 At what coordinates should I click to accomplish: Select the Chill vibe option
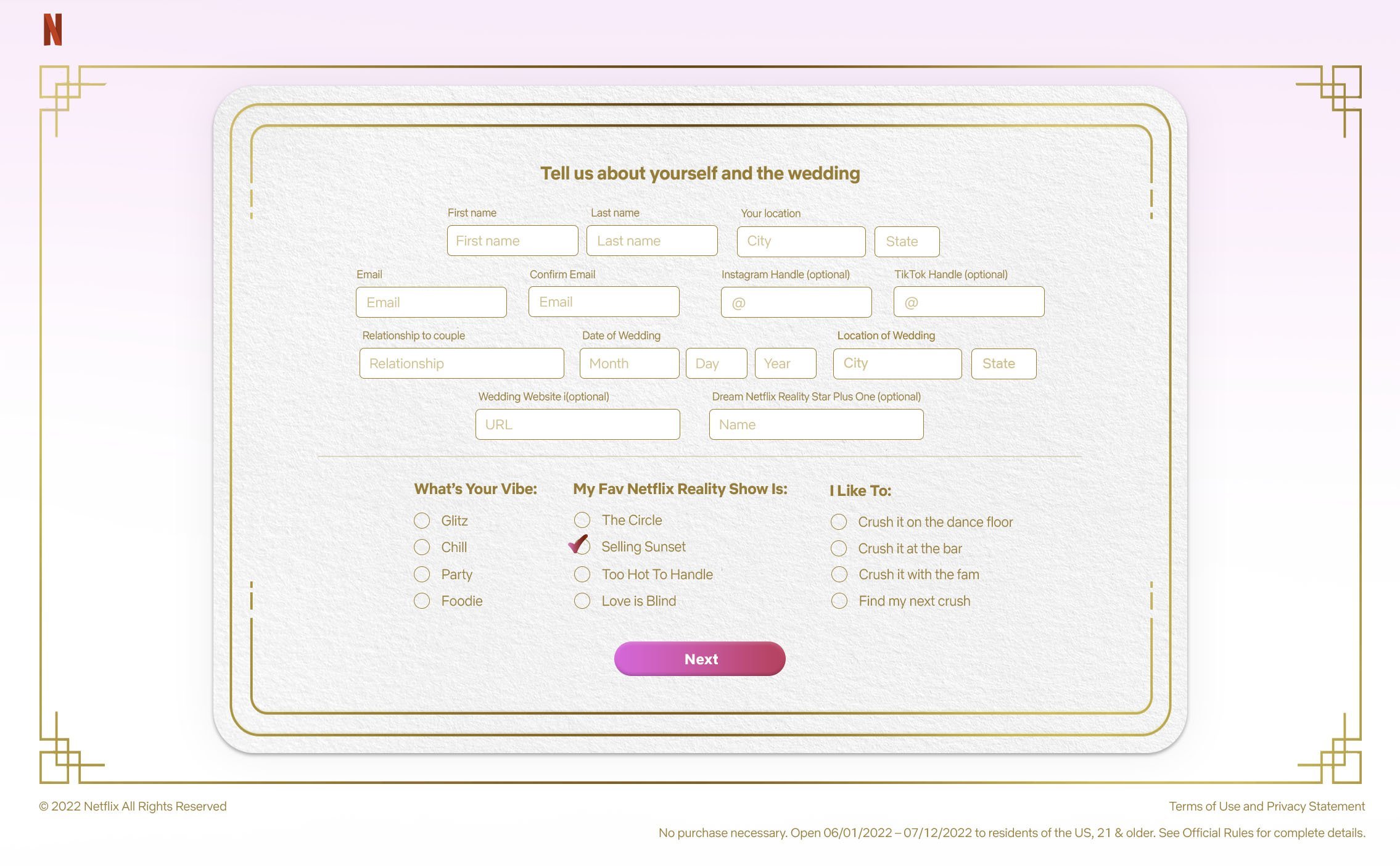pyautogui.click(x=422, y=547)
